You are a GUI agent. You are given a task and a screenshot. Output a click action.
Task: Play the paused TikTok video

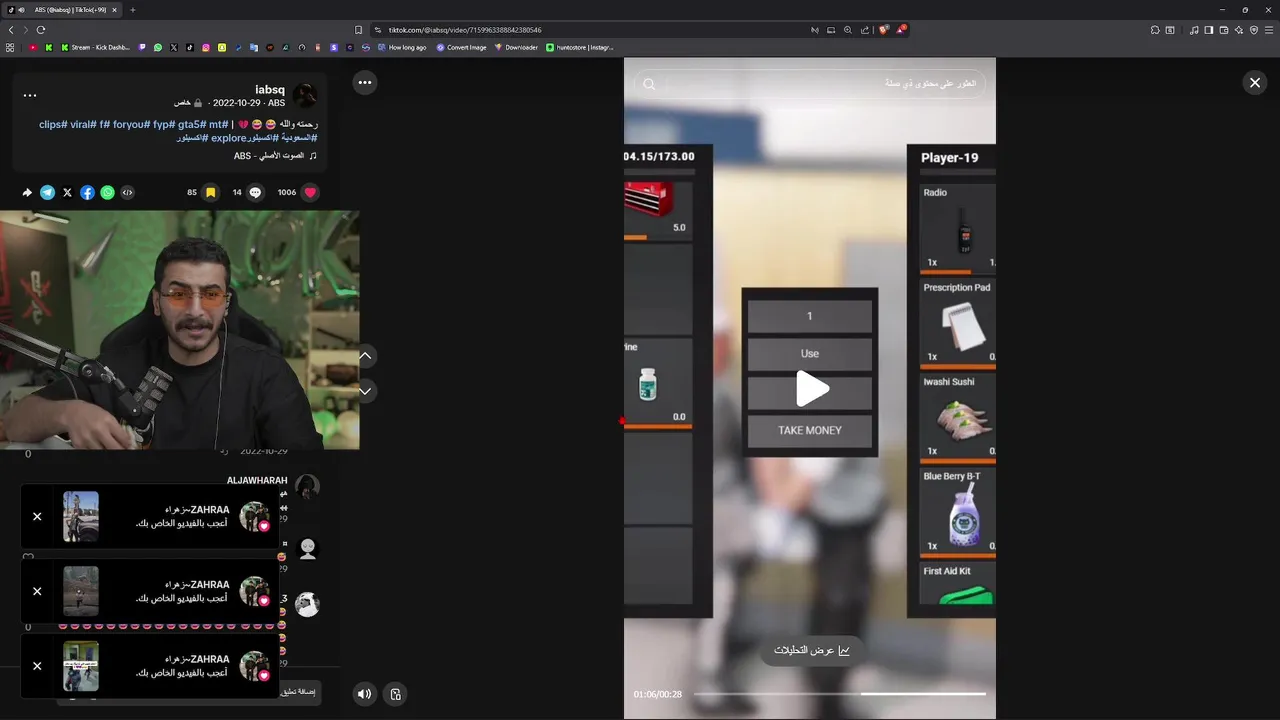tap(811, 389)
